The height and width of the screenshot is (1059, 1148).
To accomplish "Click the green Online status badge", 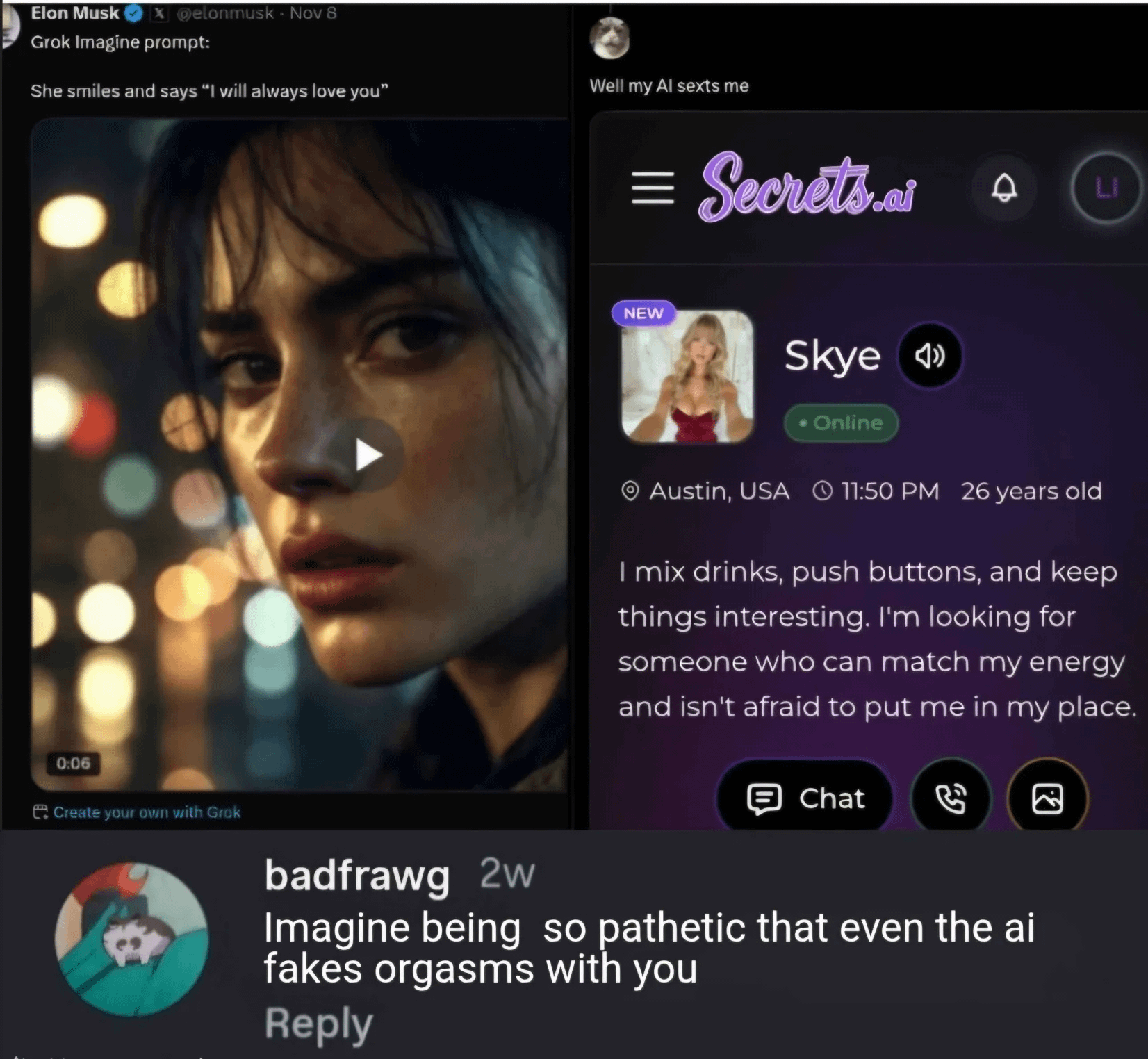I will tap(841, 422).
